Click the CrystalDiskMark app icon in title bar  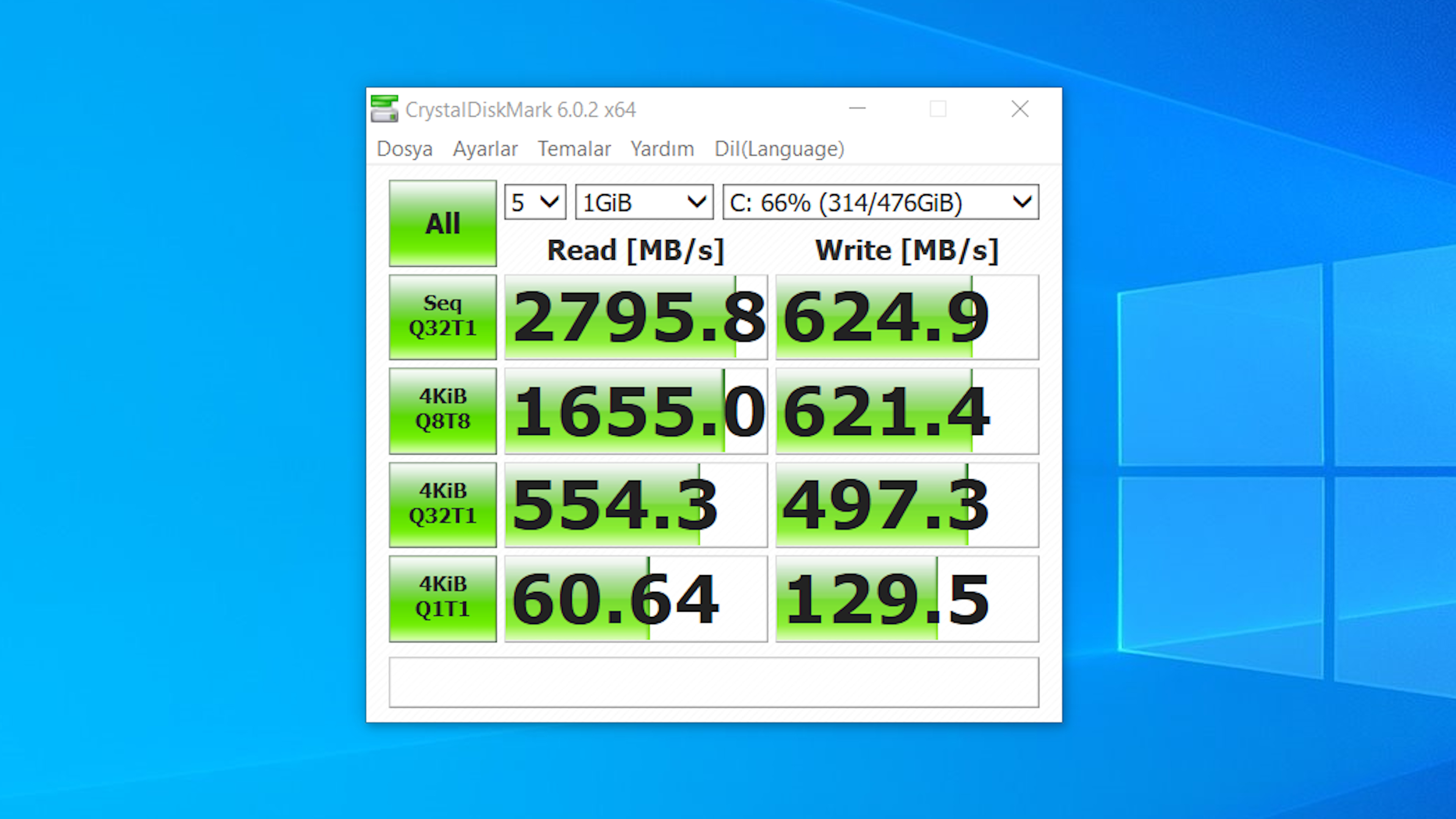[384, 108]
